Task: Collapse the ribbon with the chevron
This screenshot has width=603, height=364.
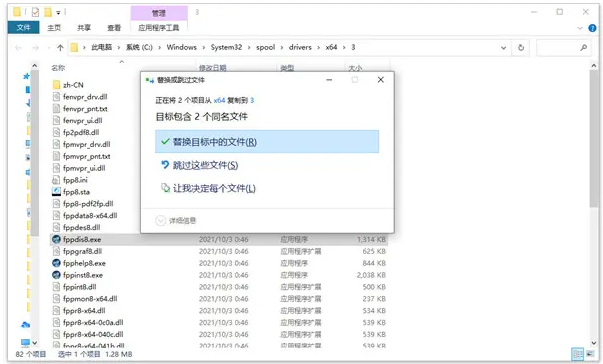Action: [x=580, y=28]
